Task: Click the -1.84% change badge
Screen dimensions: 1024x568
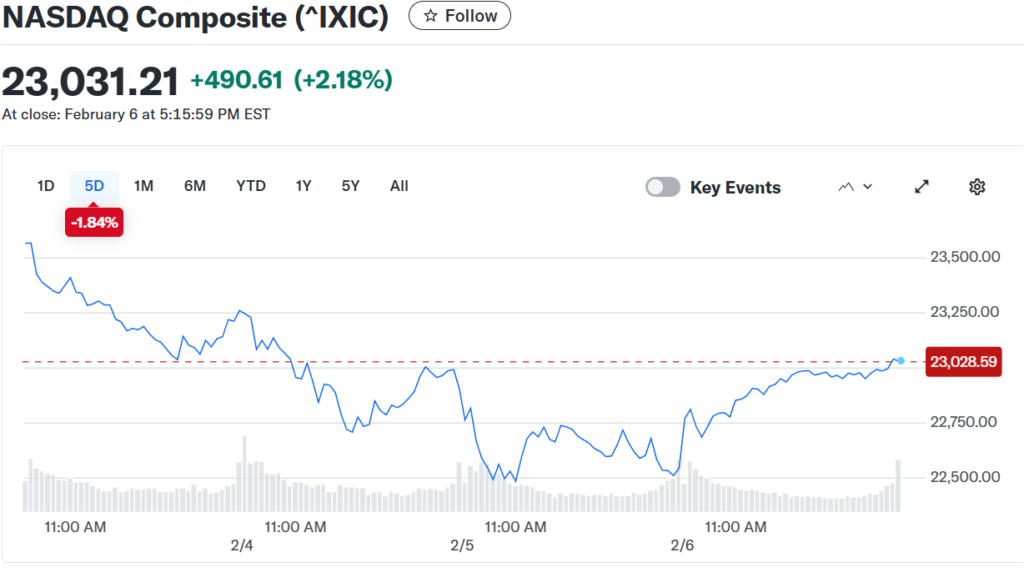Action: [94, 223]
